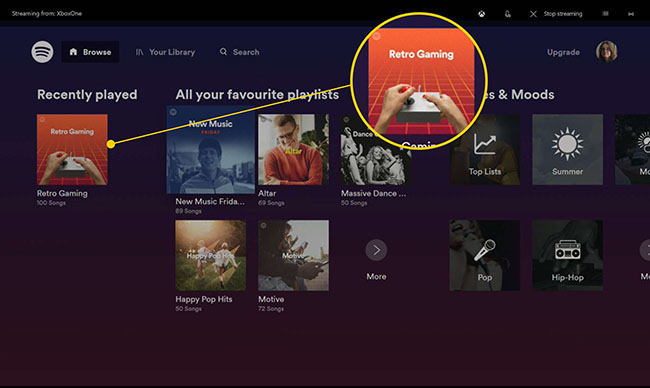Click the '100 Songs' text

tap(51, 203)
